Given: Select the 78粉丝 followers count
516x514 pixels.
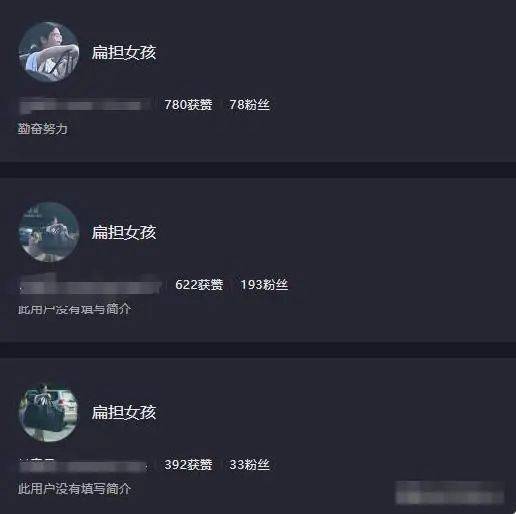Looking at the screenshot, I should click(250, 105).
